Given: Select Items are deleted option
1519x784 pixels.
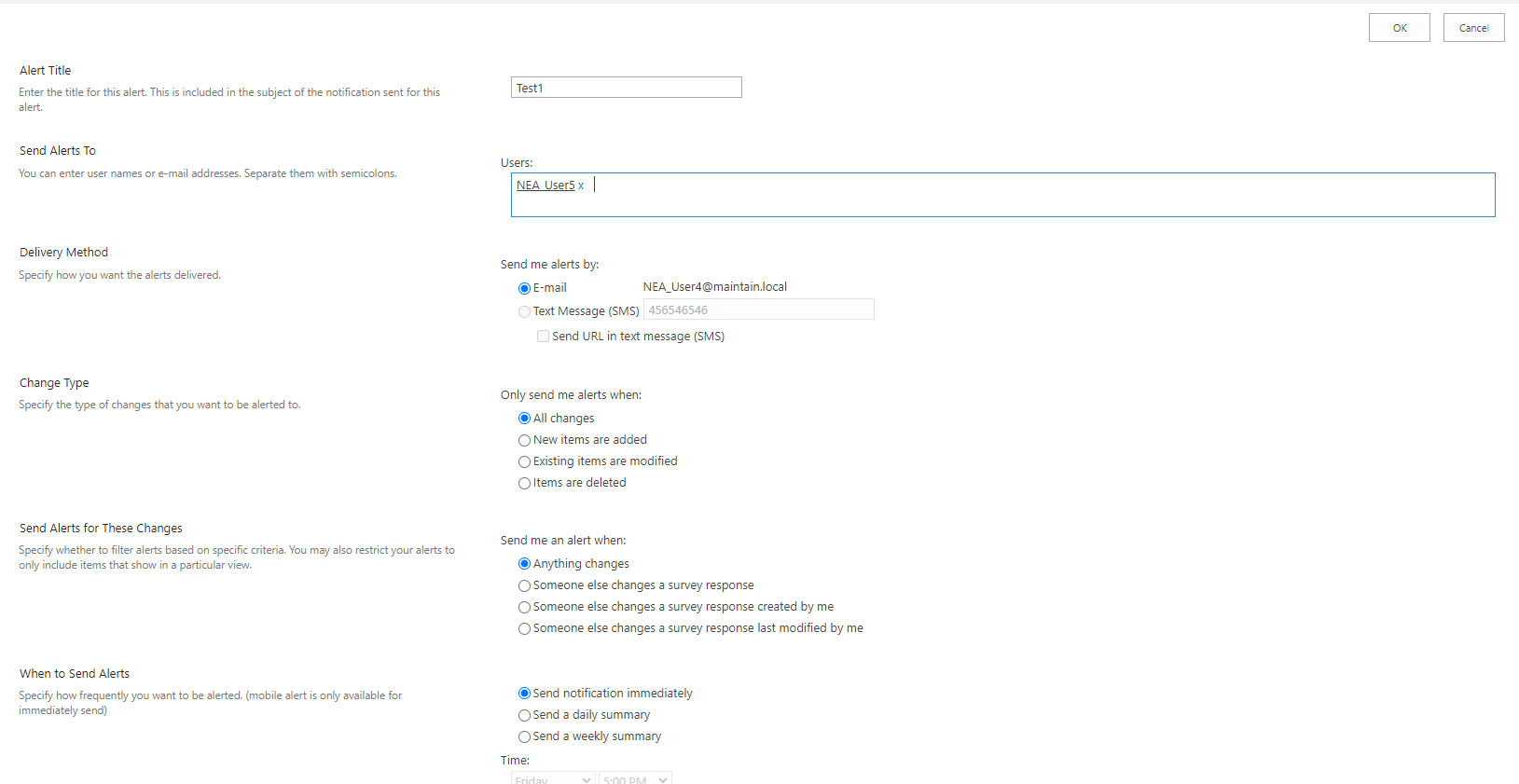Looking at the screenshot, I should [524, 483].
